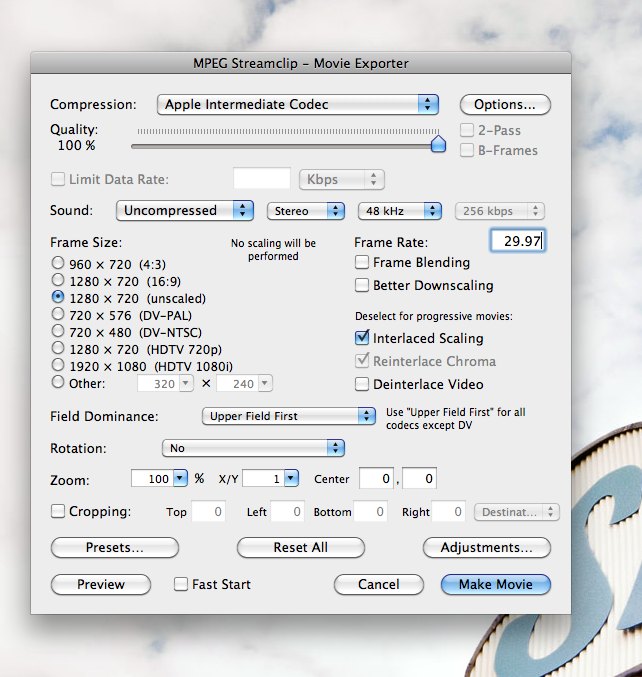Uncheck Interlaced Scaling
642x677 pixels.
(362, 338)
